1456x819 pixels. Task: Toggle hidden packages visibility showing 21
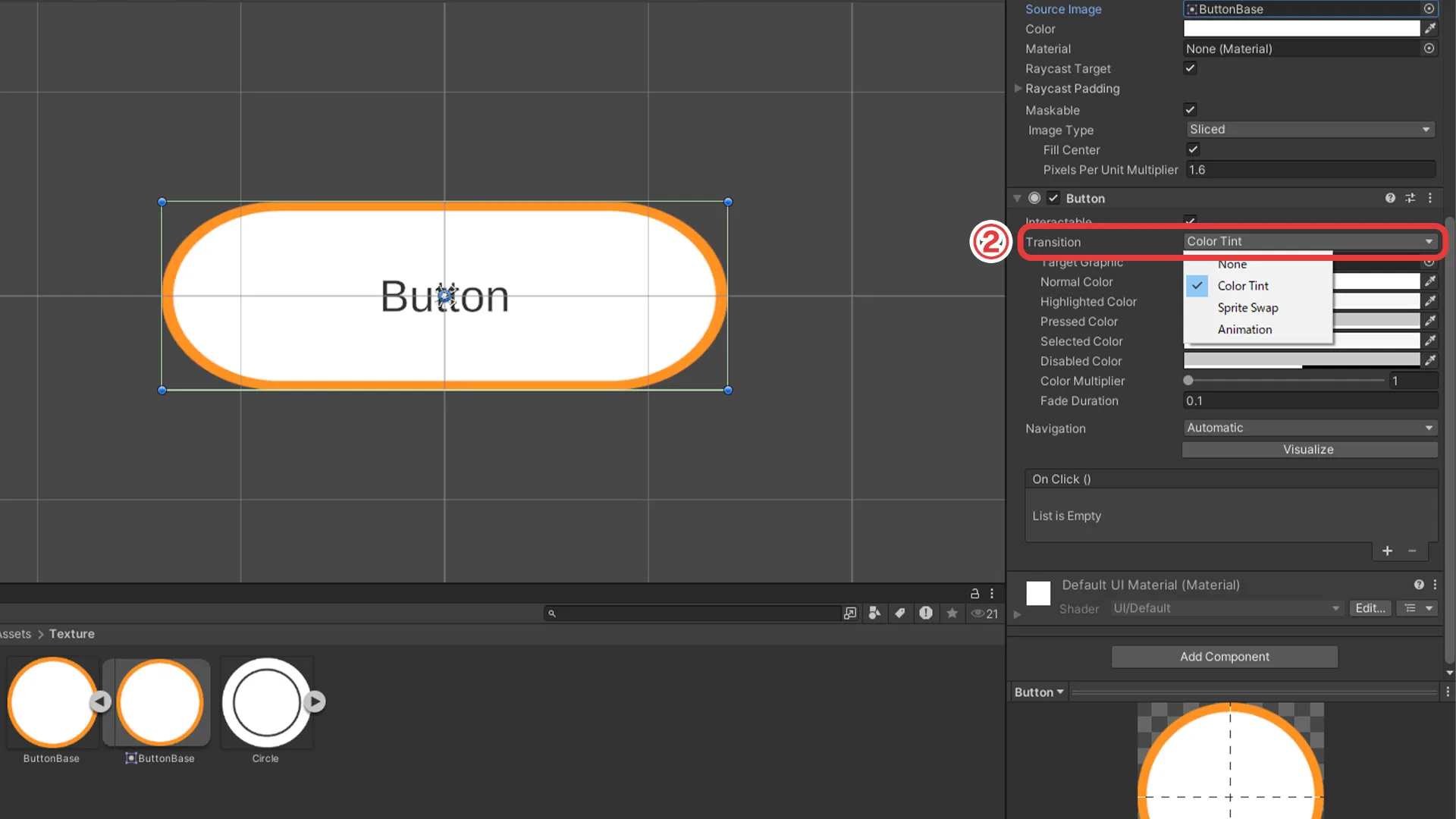(984, 613)
